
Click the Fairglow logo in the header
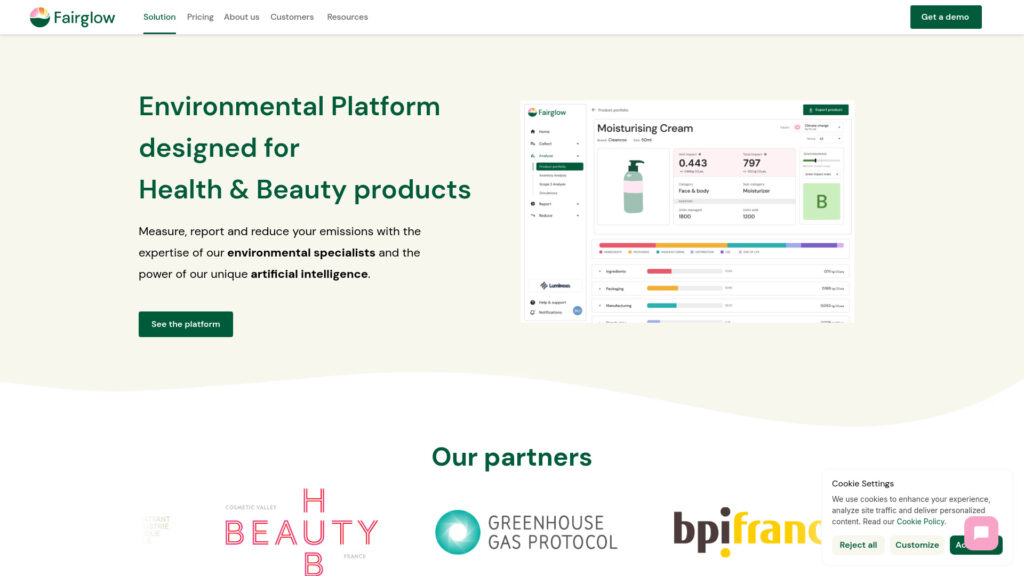click(72, 17)
